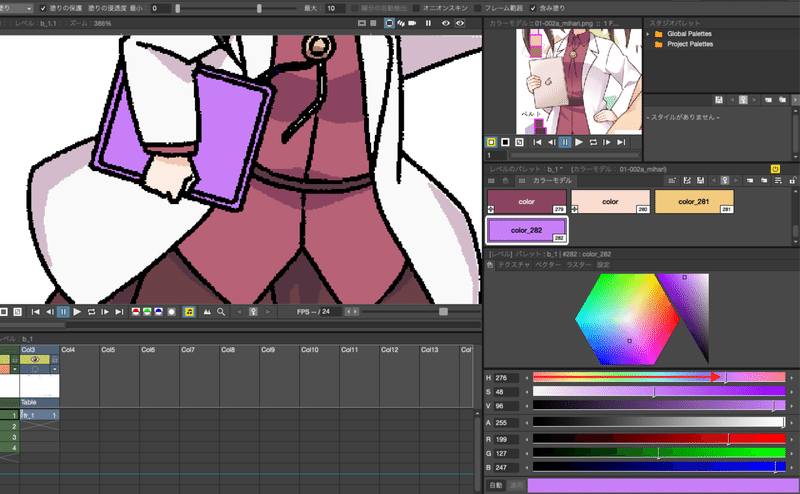Select yellow-highlighted background icon in color model viewer
This screenshot has height=494, width=800.
(491, 142)
